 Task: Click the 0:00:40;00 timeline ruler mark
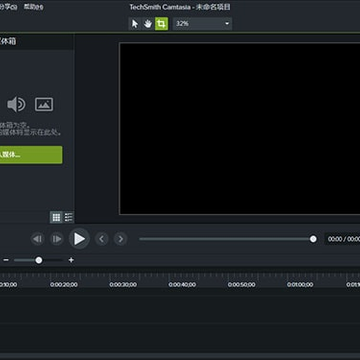click(182, 285)
